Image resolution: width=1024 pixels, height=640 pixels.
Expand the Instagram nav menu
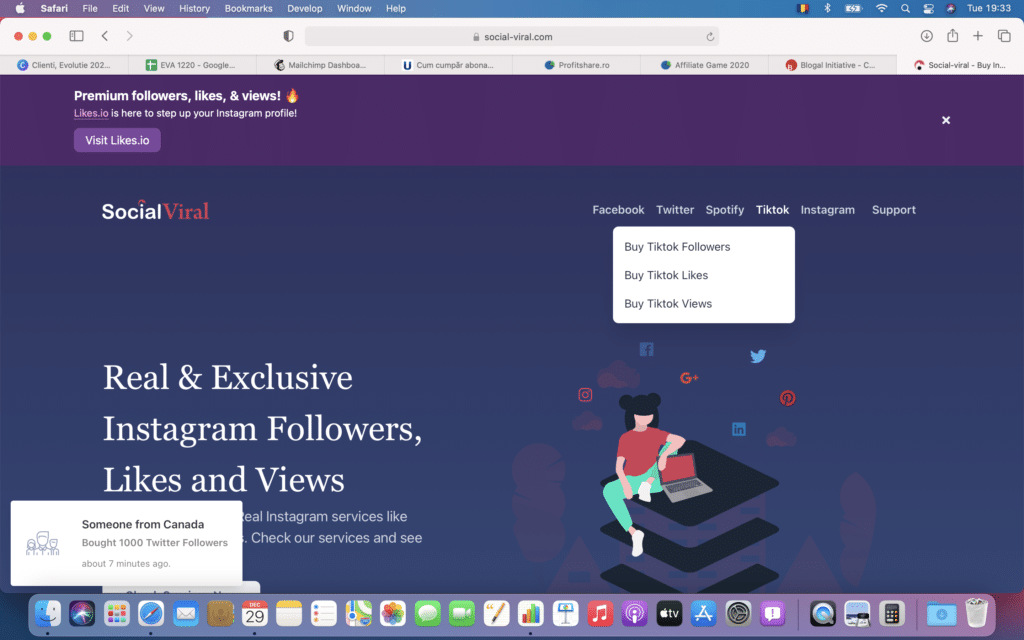point(827,210)
